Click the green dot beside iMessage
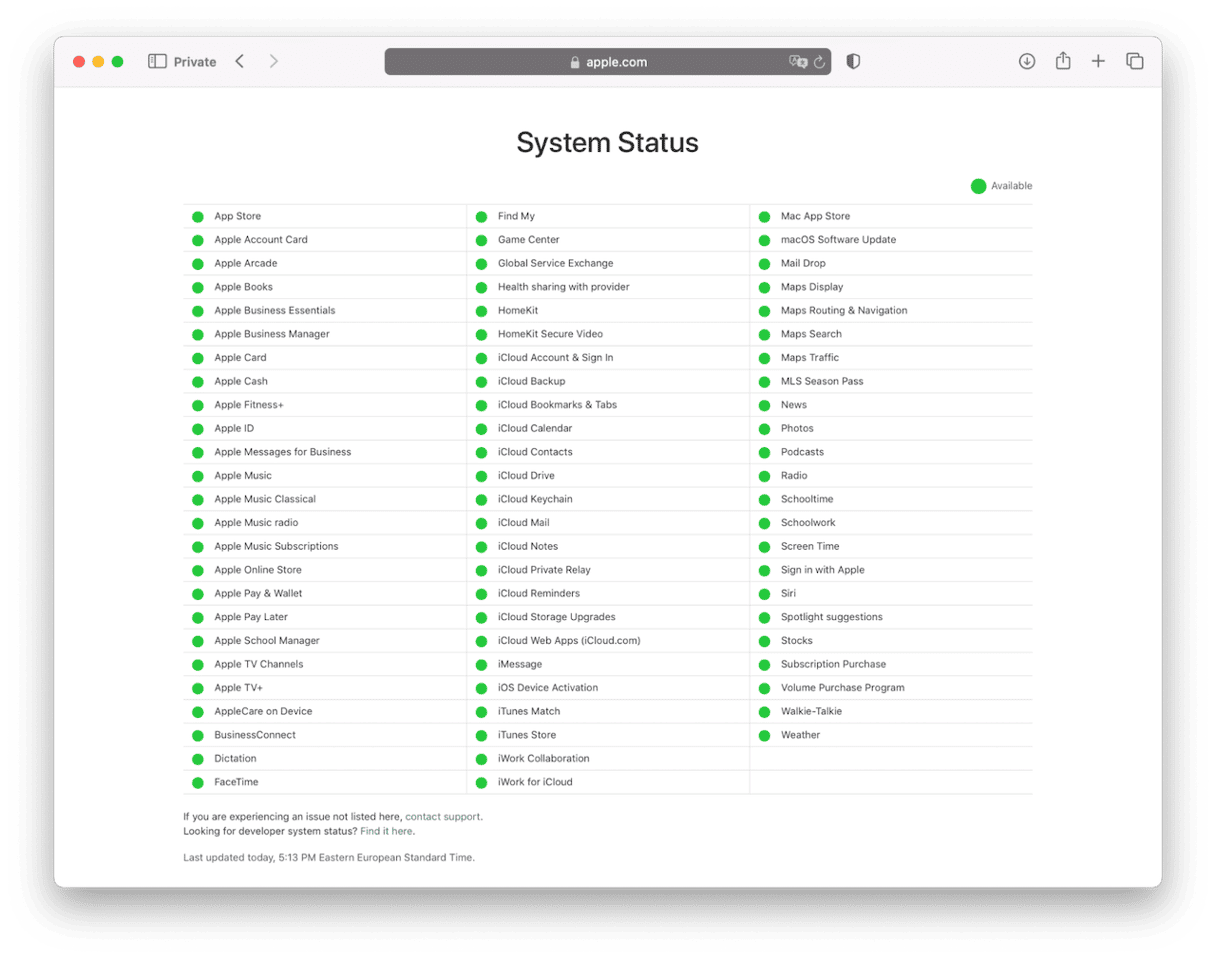 [x=481, y=665]
